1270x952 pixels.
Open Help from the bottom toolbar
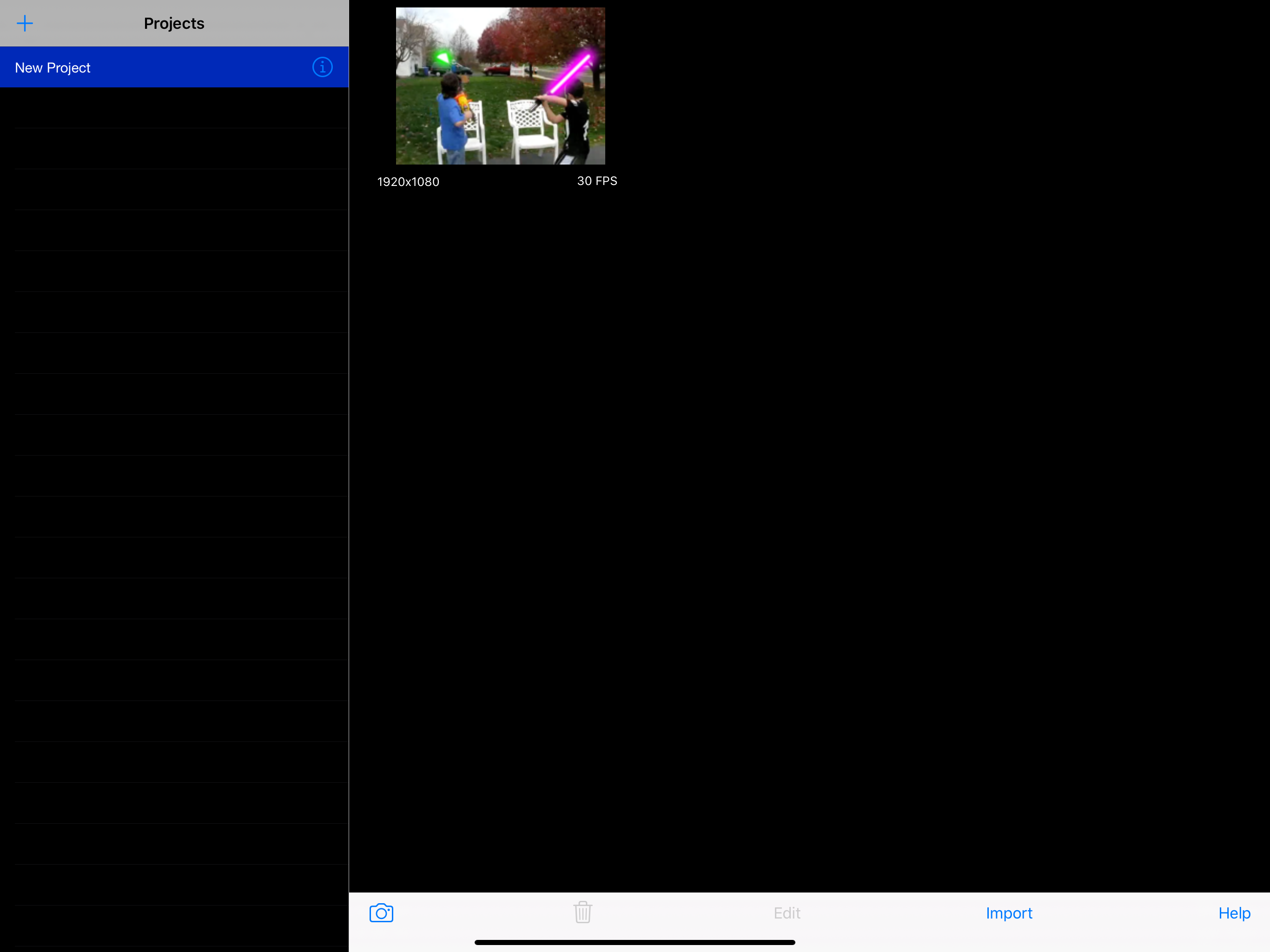click(x=1234, y=913)
